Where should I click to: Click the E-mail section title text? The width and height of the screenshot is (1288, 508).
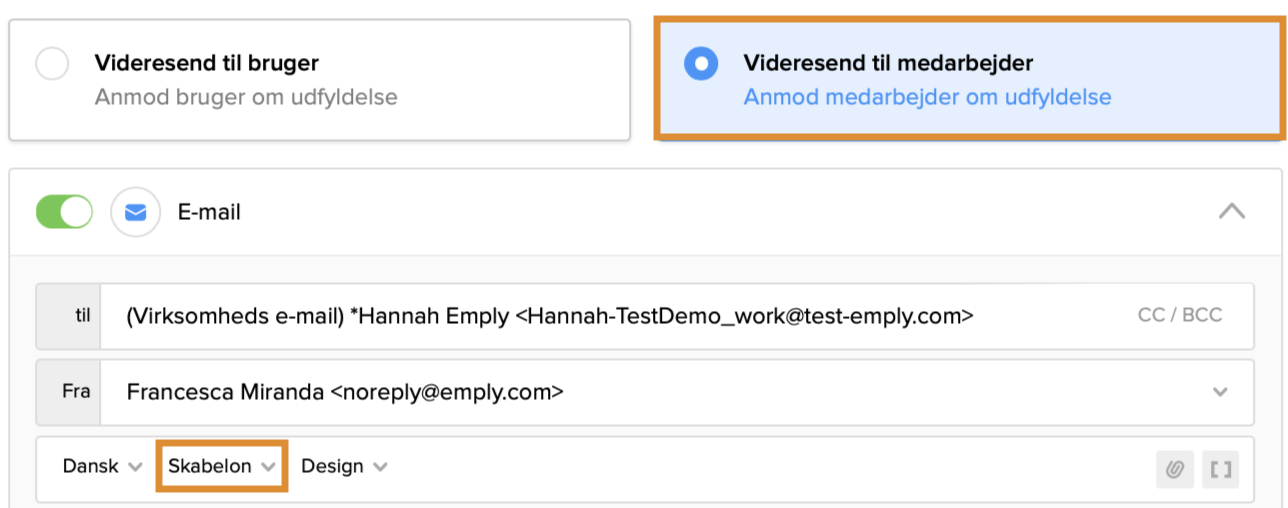[x=209, y=212]
